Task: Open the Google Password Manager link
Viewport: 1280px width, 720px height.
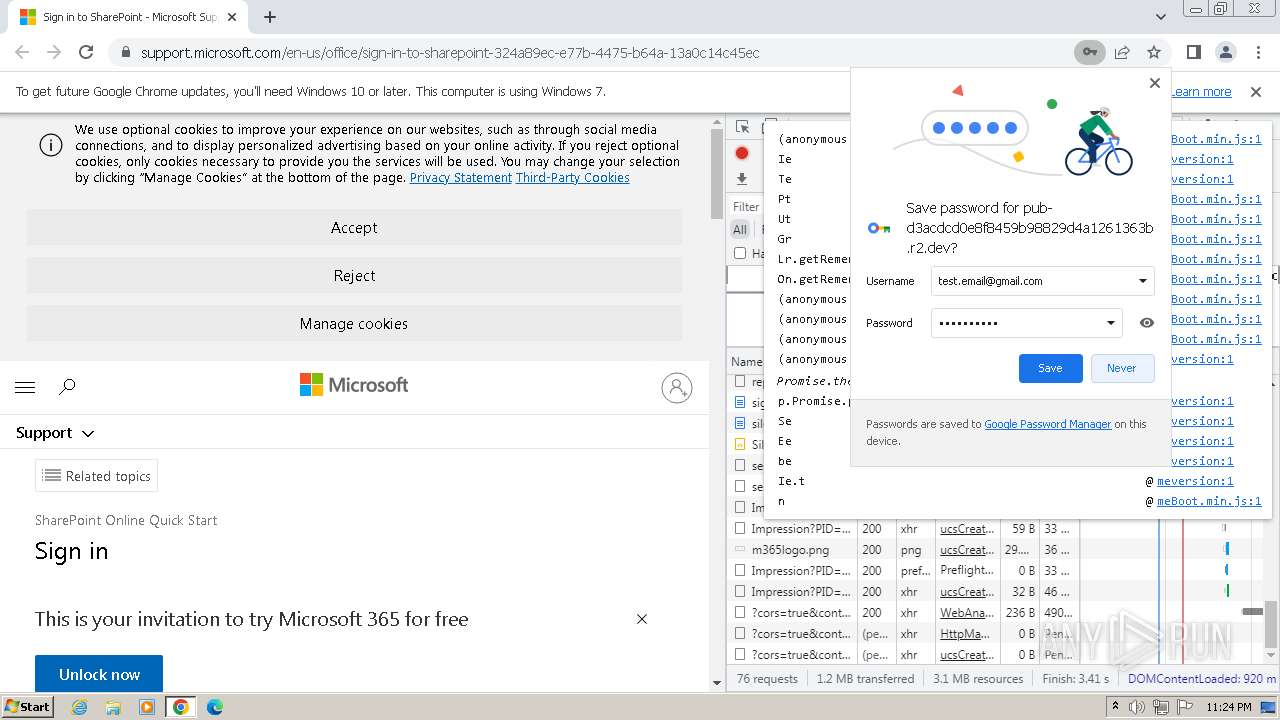Action: [1048, 424]
